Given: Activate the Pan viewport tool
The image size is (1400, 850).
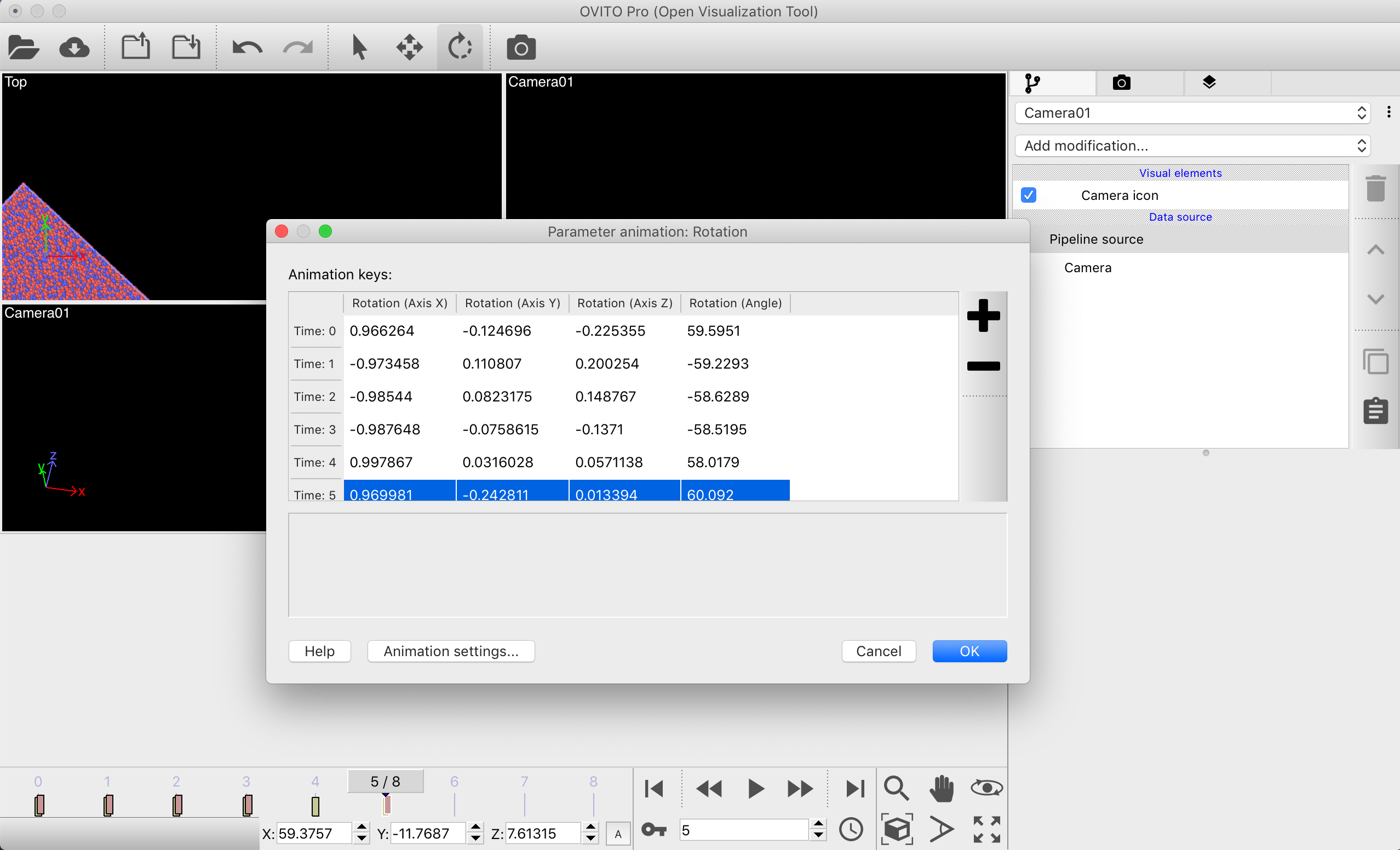Looking at the screenshot, I should [942, 788].
